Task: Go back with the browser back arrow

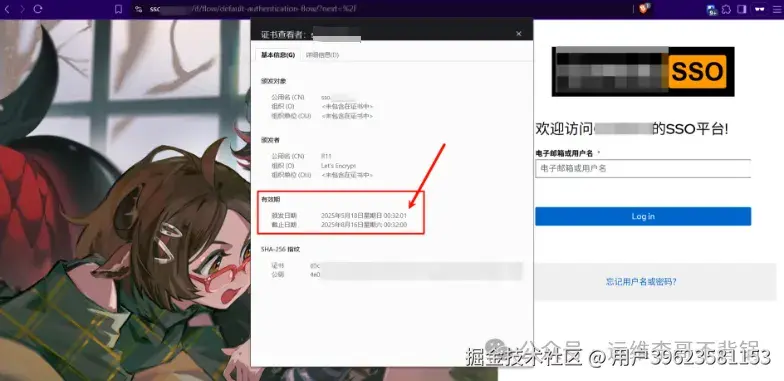Action: (7, 9)
